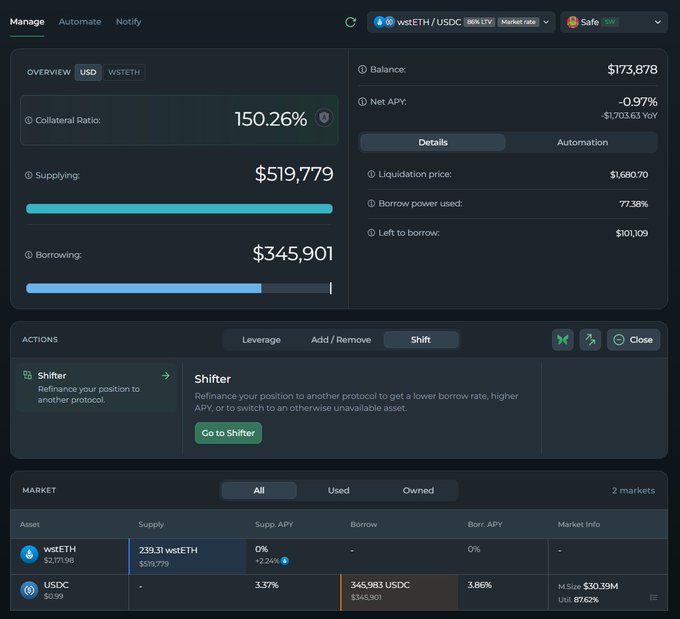Click the 77.38% borrow power value
680x619 pixels.
pyautogui.click(x=634, y=204)
